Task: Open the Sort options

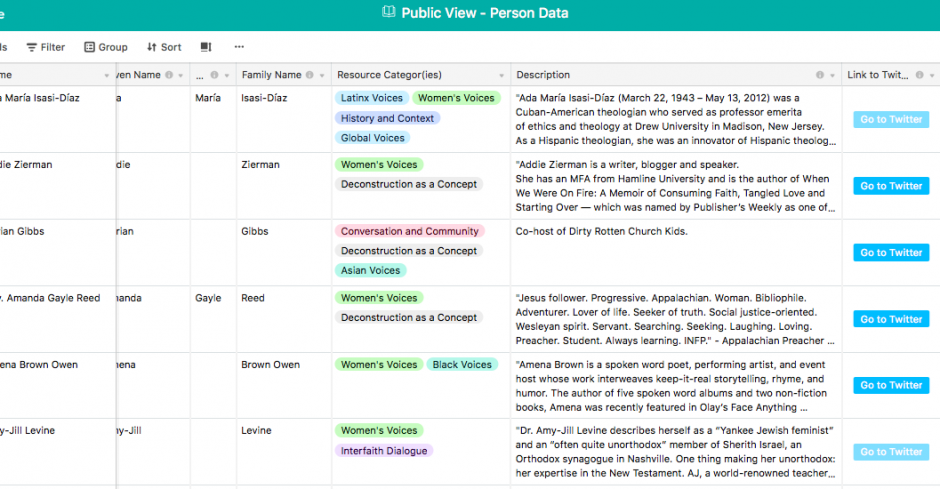Action: 164,47
